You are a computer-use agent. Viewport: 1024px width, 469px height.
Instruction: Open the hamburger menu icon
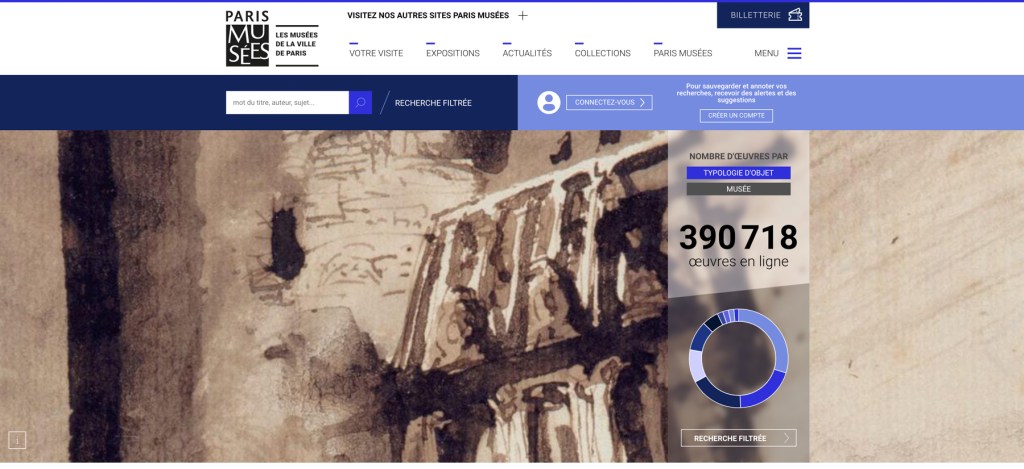coord(794,53)
